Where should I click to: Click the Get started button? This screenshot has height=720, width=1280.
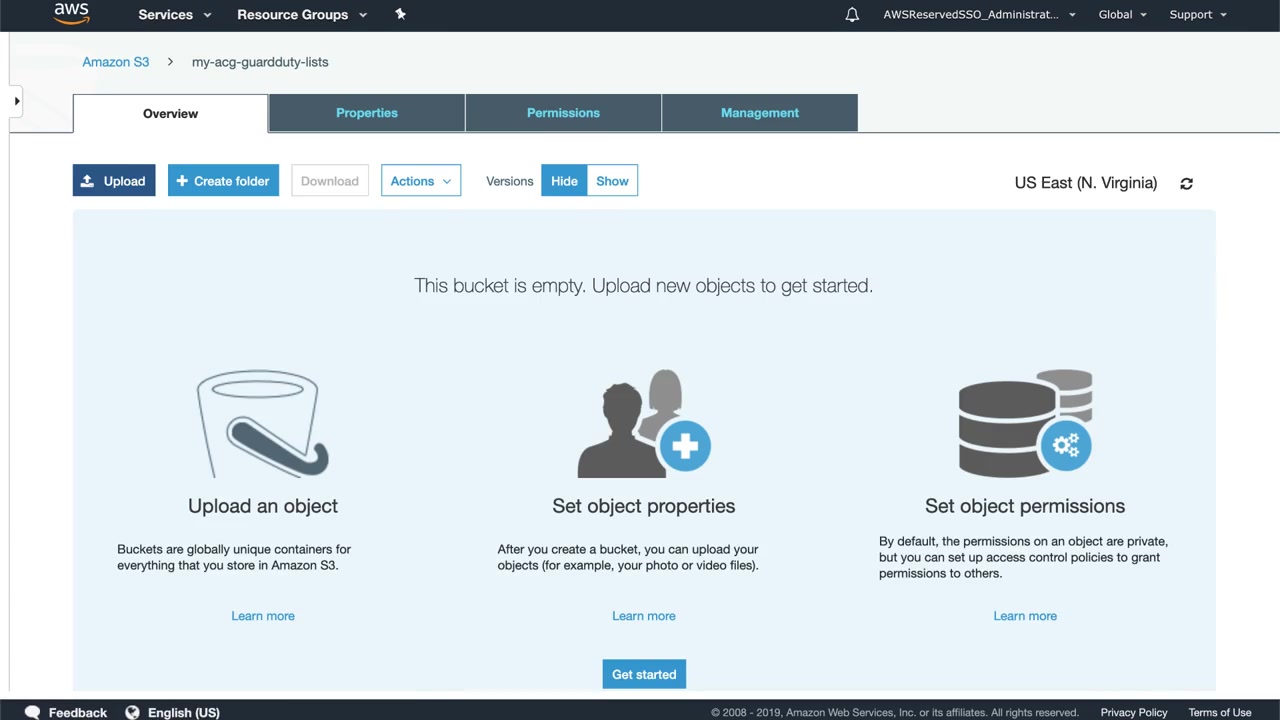(644, 674)
